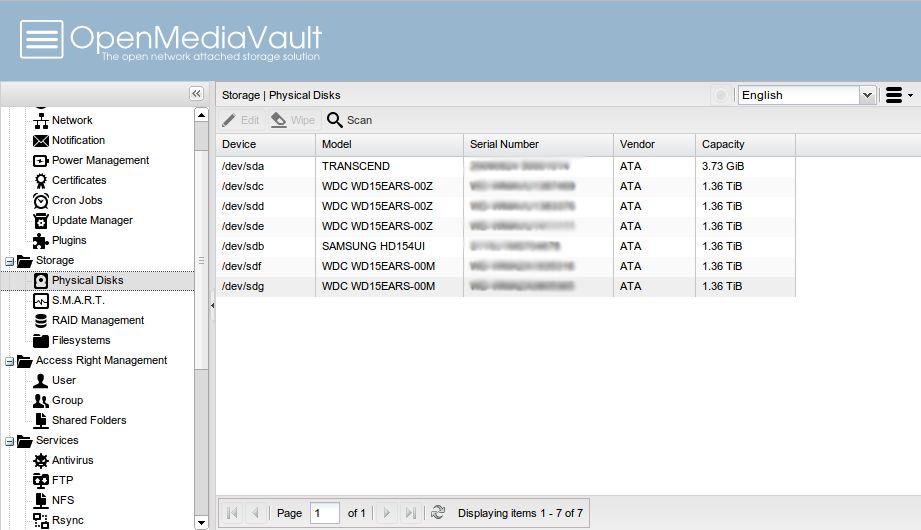Sort by the Serial Number column header
Image resolution: width=921 pixels, height=530 pixels.
(539, 145)
